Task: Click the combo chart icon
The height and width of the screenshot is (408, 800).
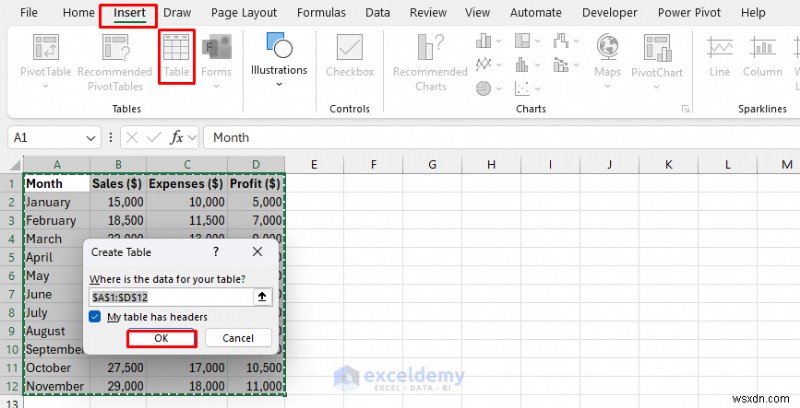Action: tap(561, 65)
